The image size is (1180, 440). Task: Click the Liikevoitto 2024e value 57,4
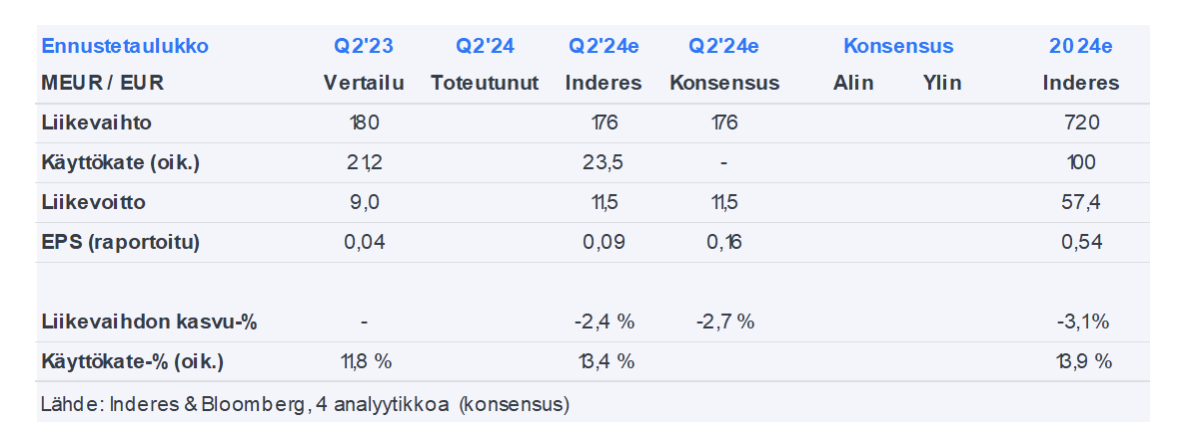1082,202
